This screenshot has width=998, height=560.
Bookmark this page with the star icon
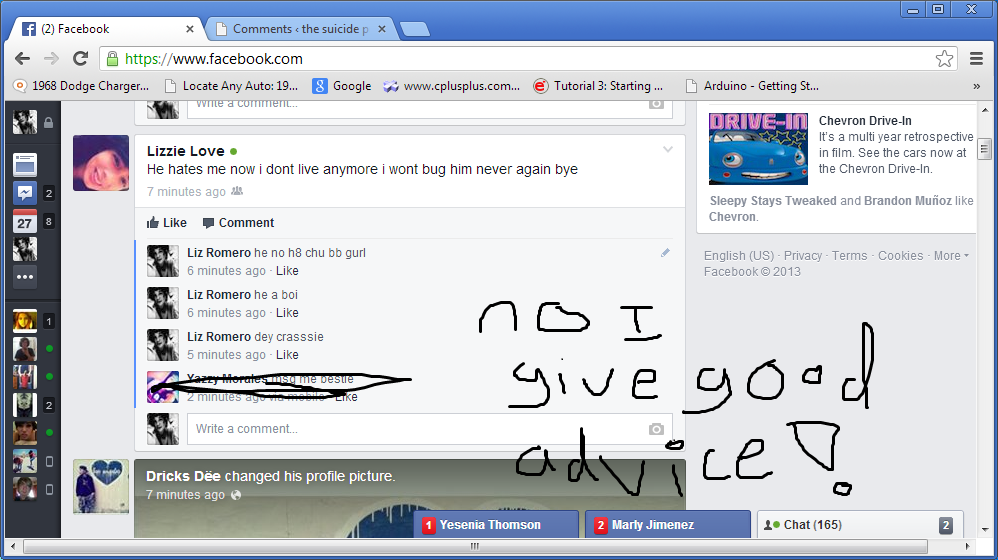[944, 59]
